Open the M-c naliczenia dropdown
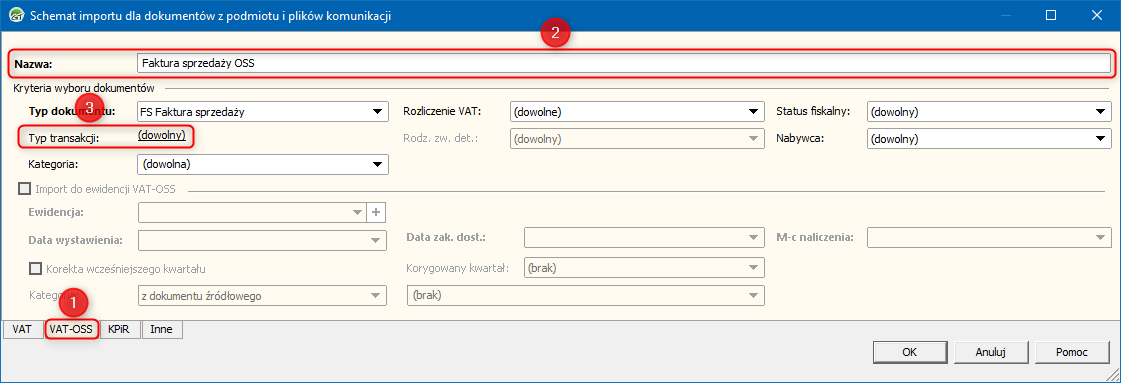Screen dimensions: 1121x383 pyautogui.click(x=989, y=238)
